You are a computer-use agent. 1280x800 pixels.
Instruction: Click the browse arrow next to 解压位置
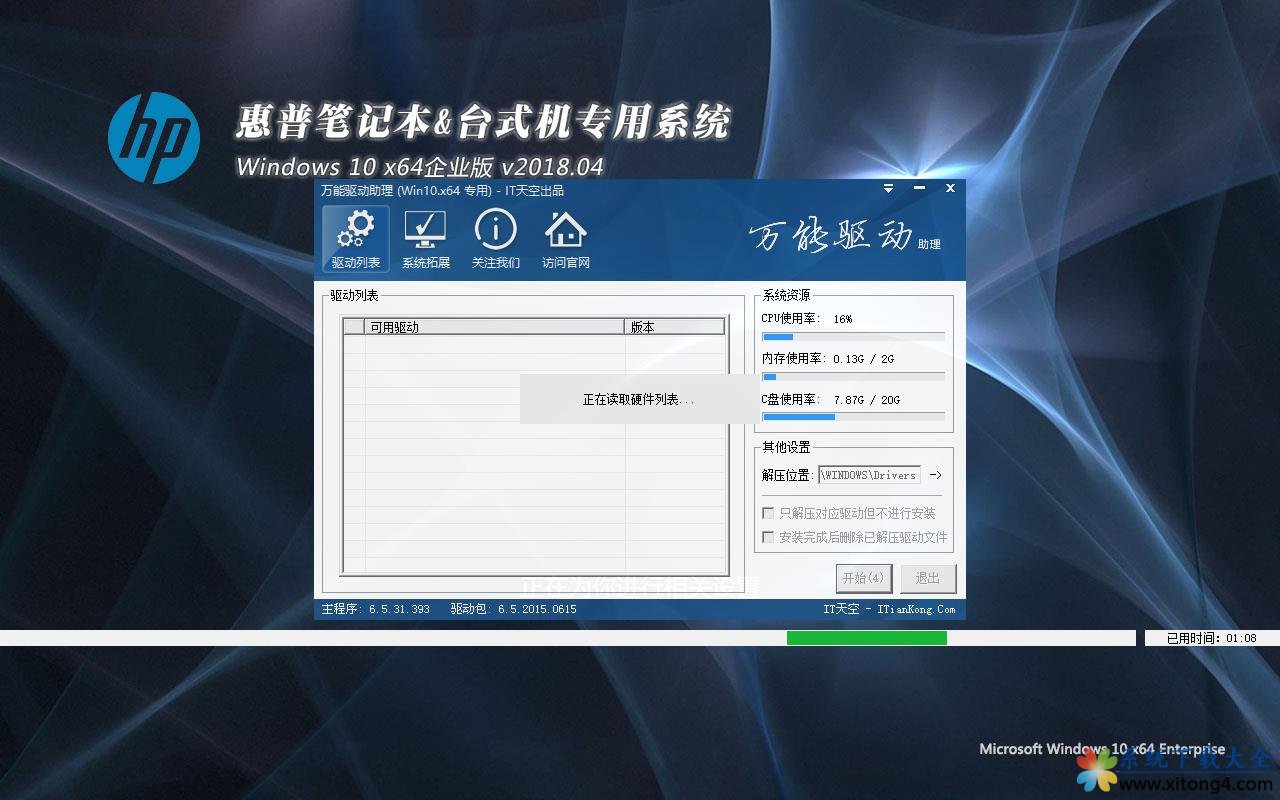936,475
